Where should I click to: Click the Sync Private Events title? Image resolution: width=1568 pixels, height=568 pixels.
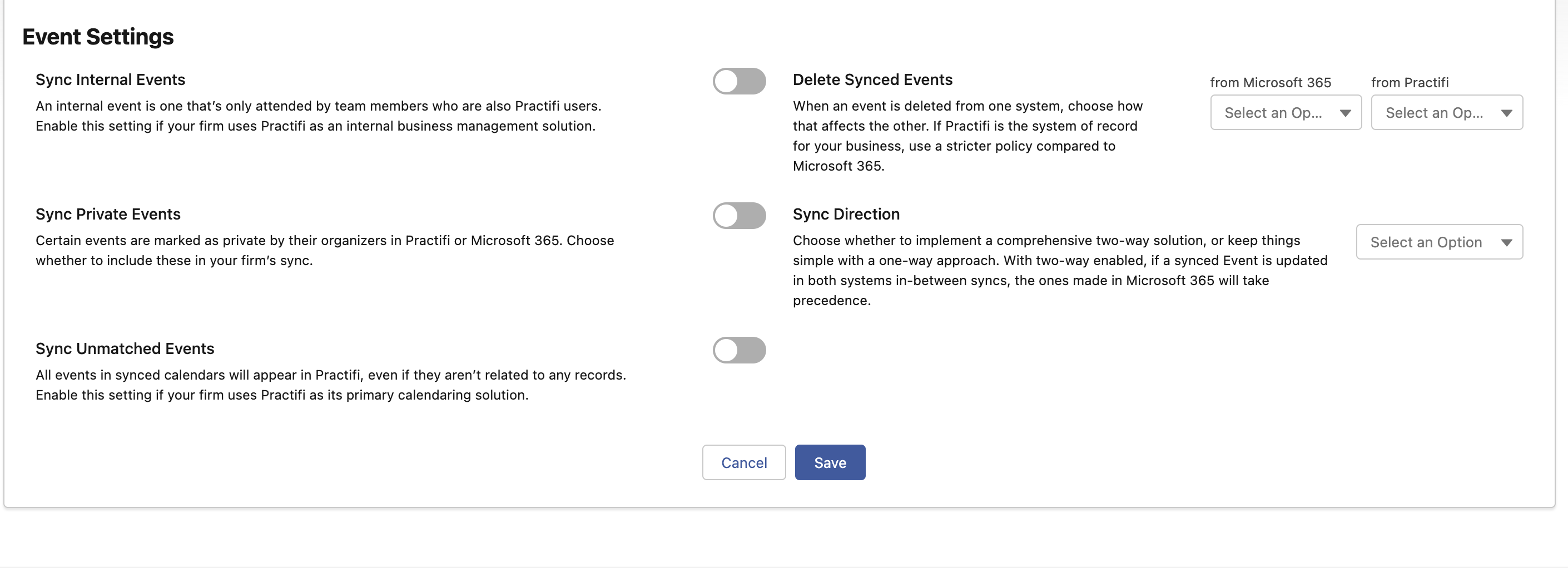click(x=108, y=214)
